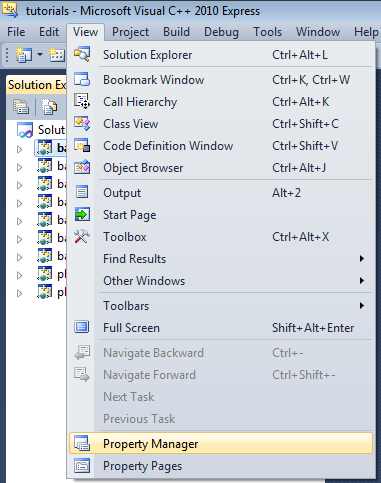Open the Debug menu
The image size is (381, 483).
tap(221, 32)
